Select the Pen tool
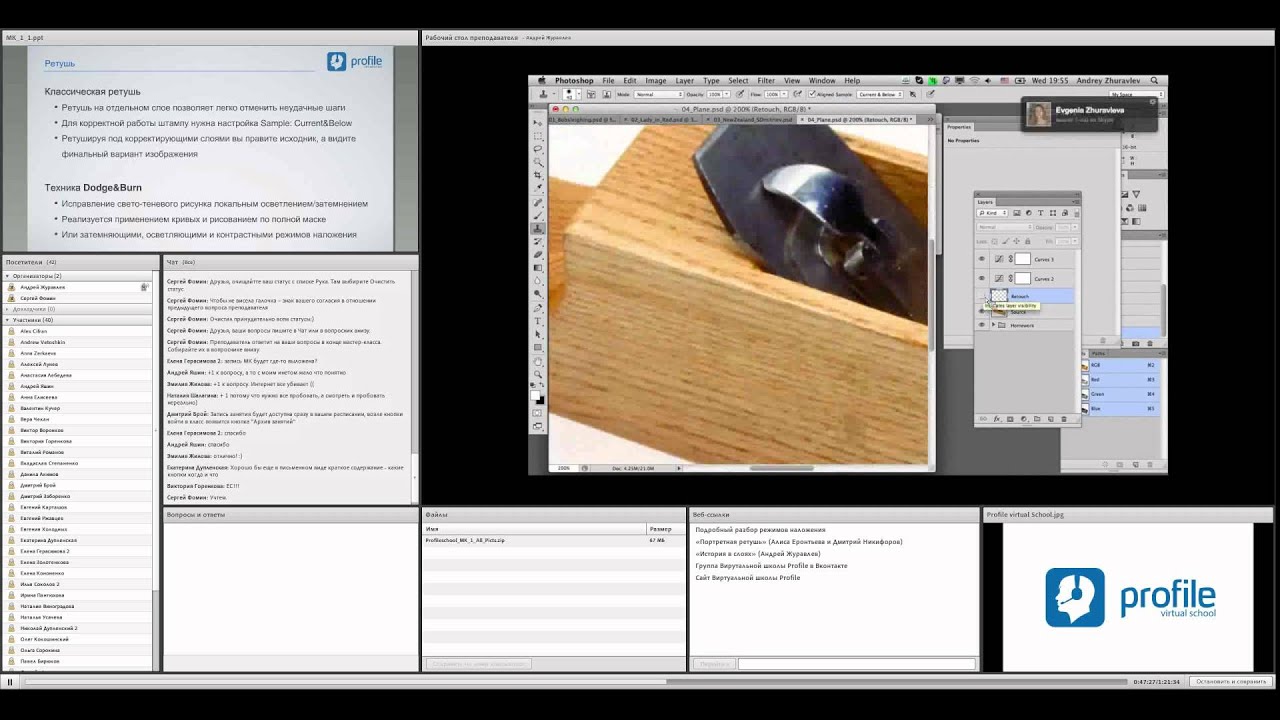 pyautogui.click(x=538, y=308)
